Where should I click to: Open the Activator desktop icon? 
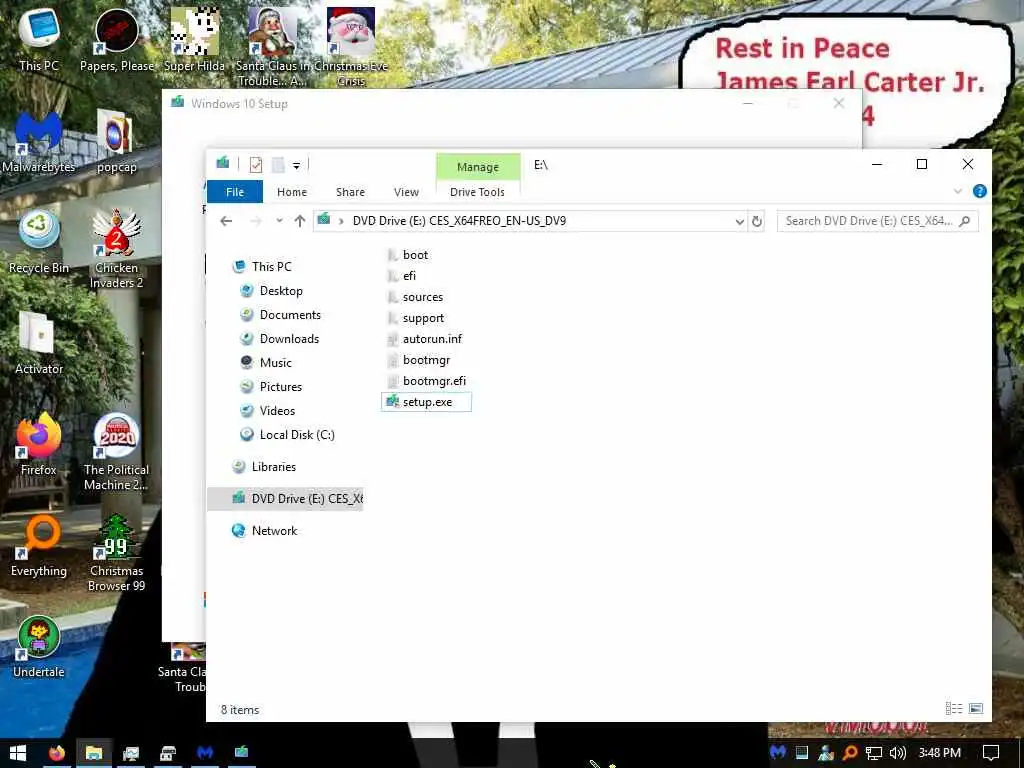pyautogui.click(x=39, y=343)
